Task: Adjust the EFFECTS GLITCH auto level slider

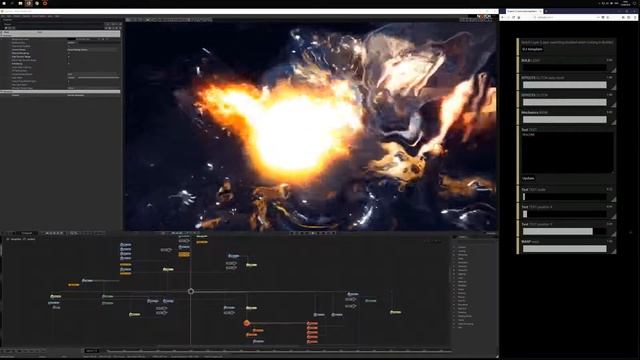Action: (565, 84)
